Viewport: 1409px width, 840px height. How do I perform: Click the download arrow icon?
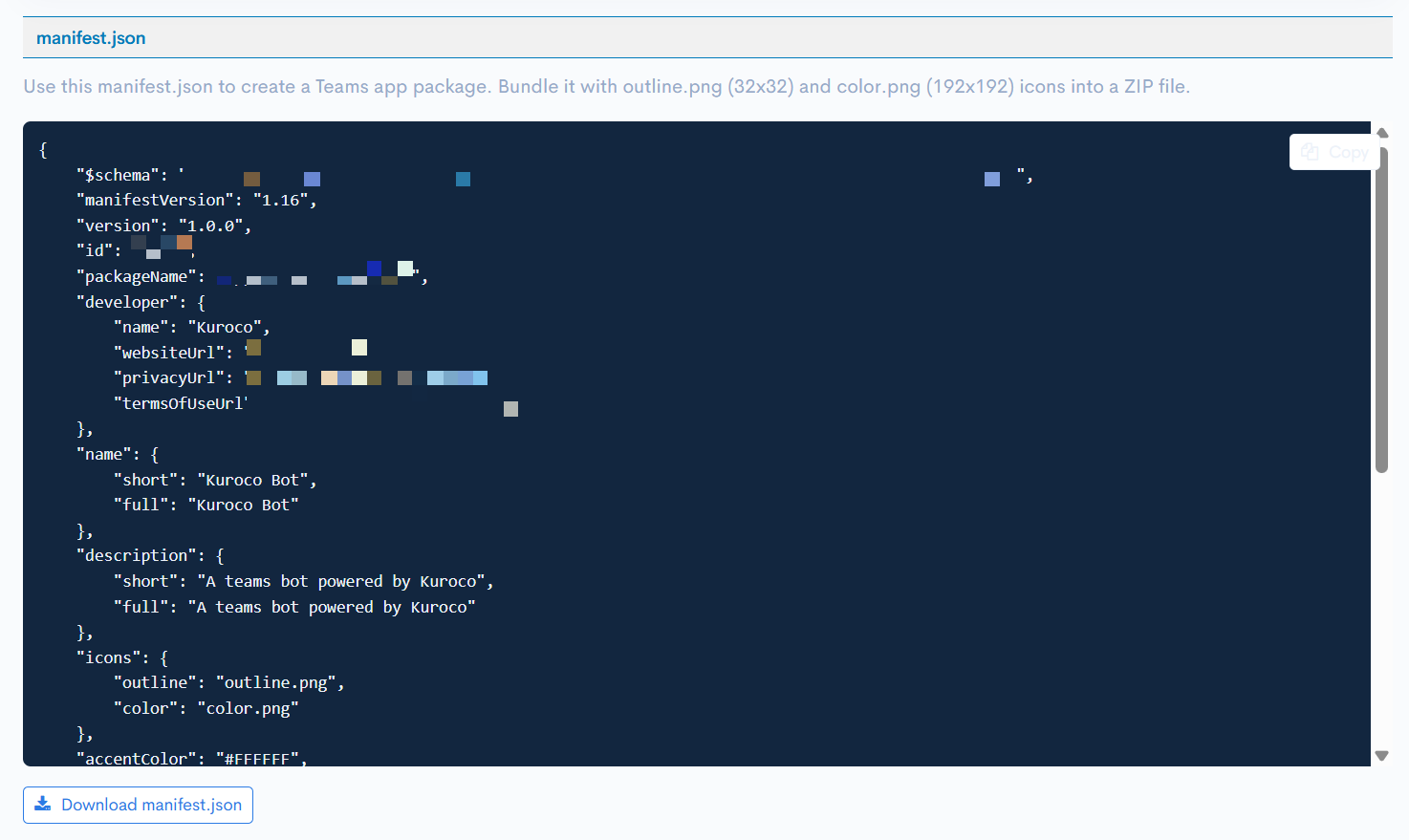pos(43,804)
